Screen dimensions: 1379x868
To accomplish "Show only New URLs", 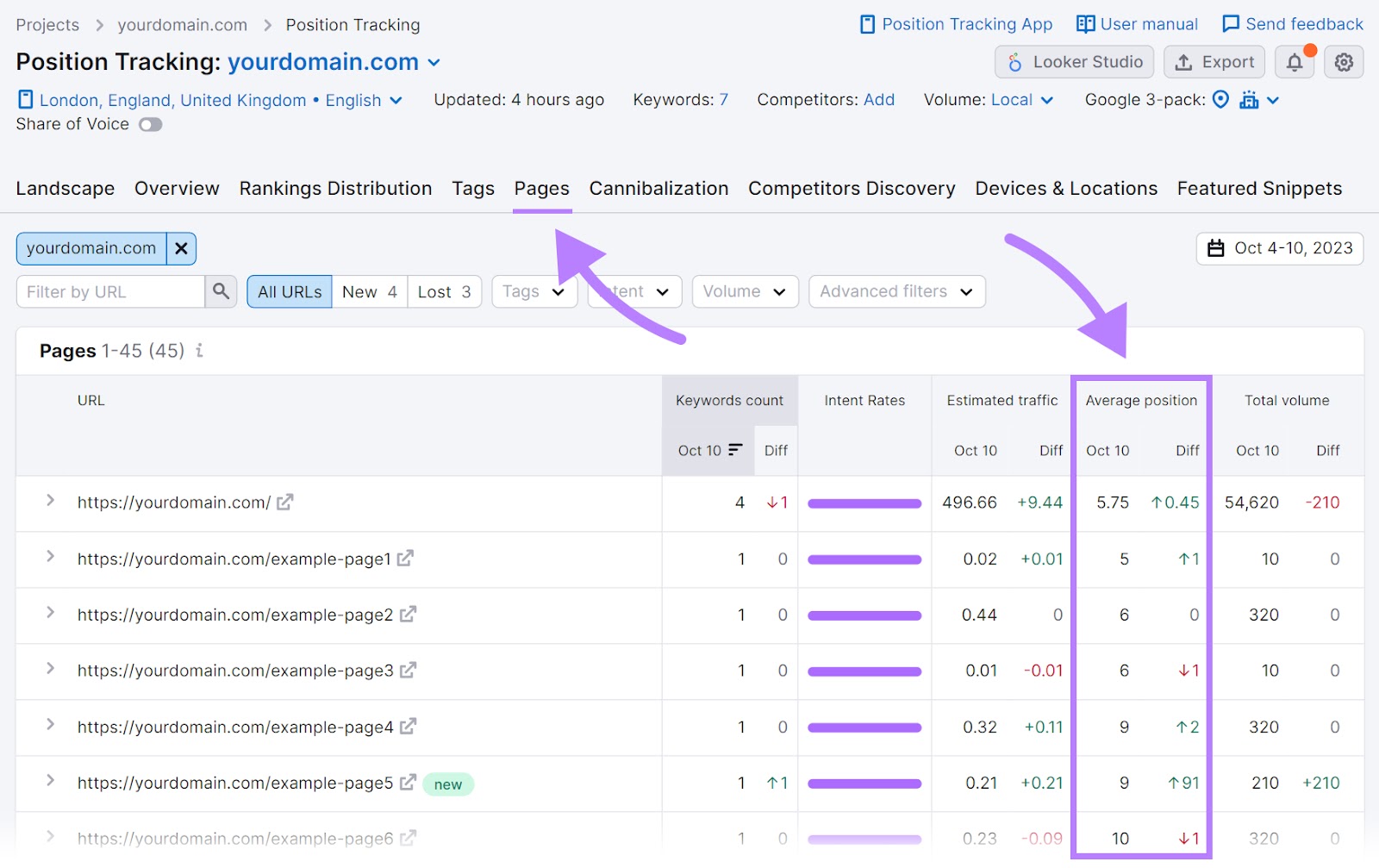I will pyautogui.click(x=369, y=291).
